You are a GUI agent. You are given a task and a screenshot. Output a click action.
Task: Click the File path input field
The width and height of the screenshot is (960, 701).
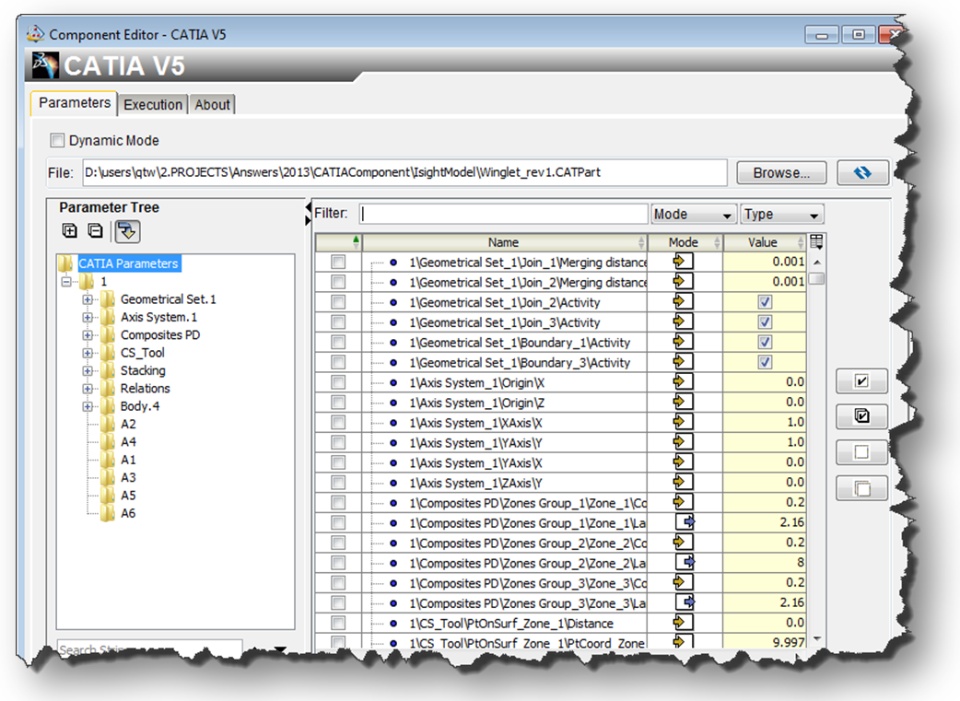coord(405,173)
